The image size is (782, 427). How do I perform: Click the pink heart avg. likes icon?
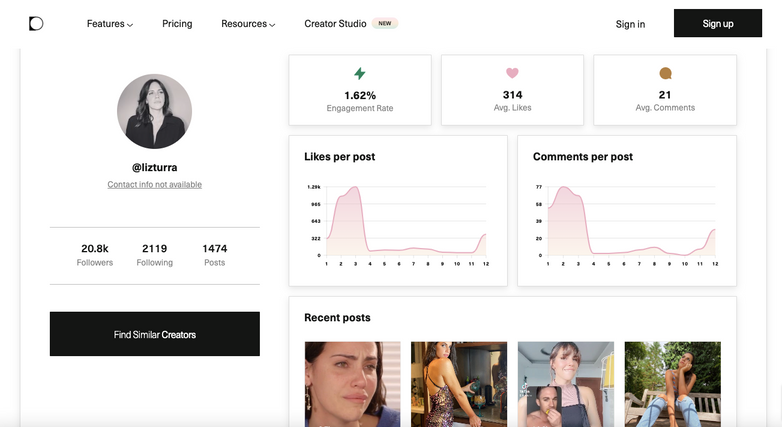[x=512, y=73]
